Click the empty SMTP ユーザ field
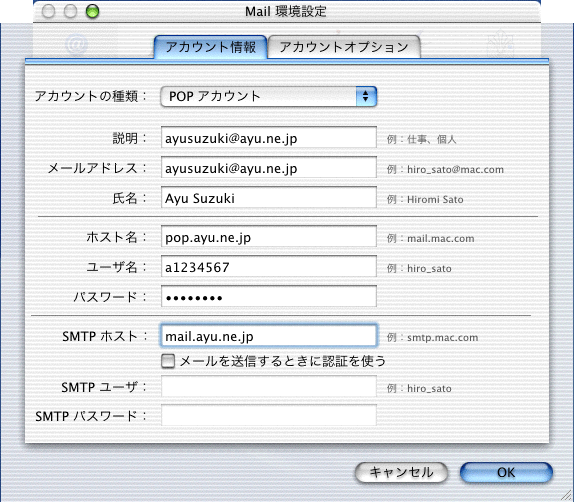The image size is (574, 502). [269, 386]
